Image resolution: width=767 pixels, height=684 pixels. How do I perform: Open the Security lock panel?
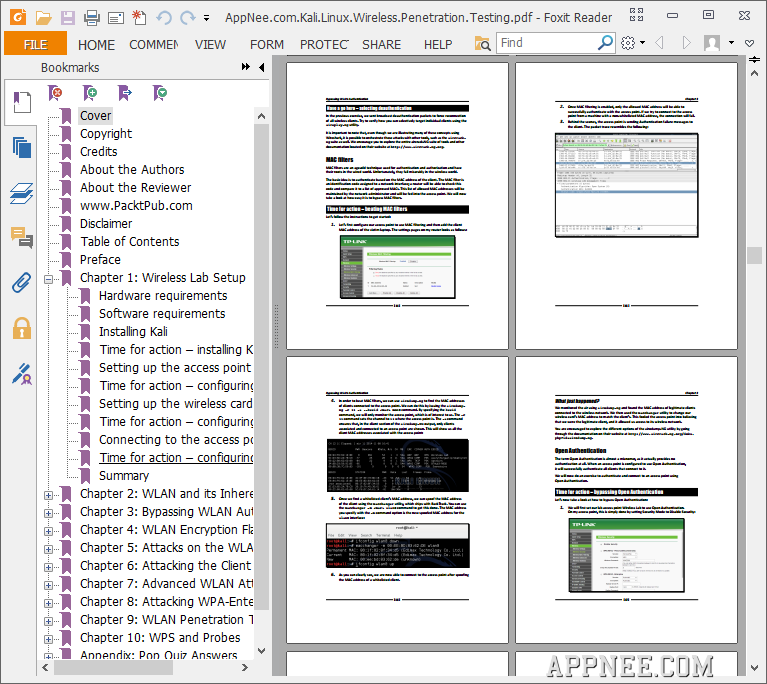click(x=22, y=328)
